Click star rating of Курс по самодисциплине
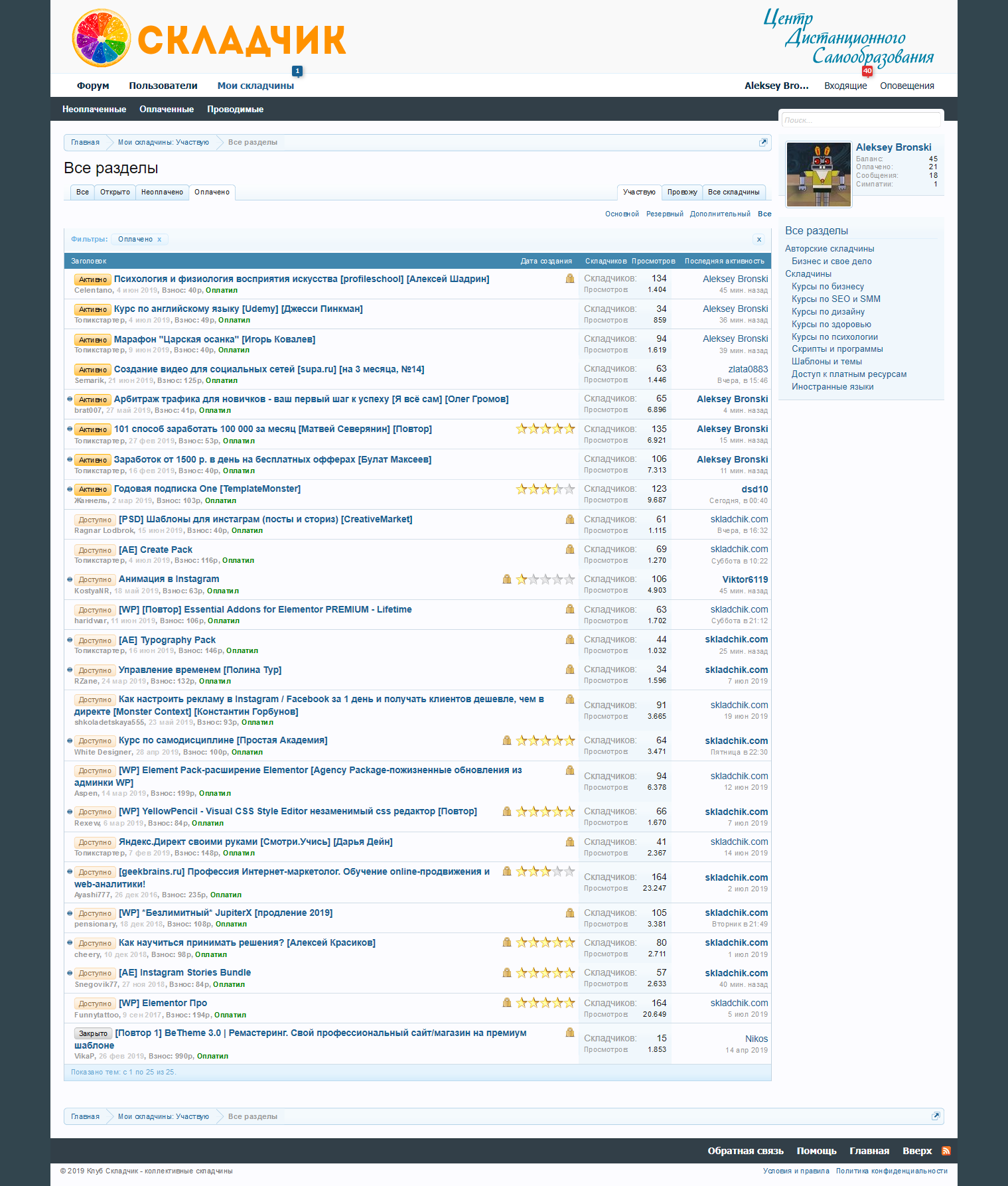Viewport: 1008px width, 1186px height. [545, 740]
